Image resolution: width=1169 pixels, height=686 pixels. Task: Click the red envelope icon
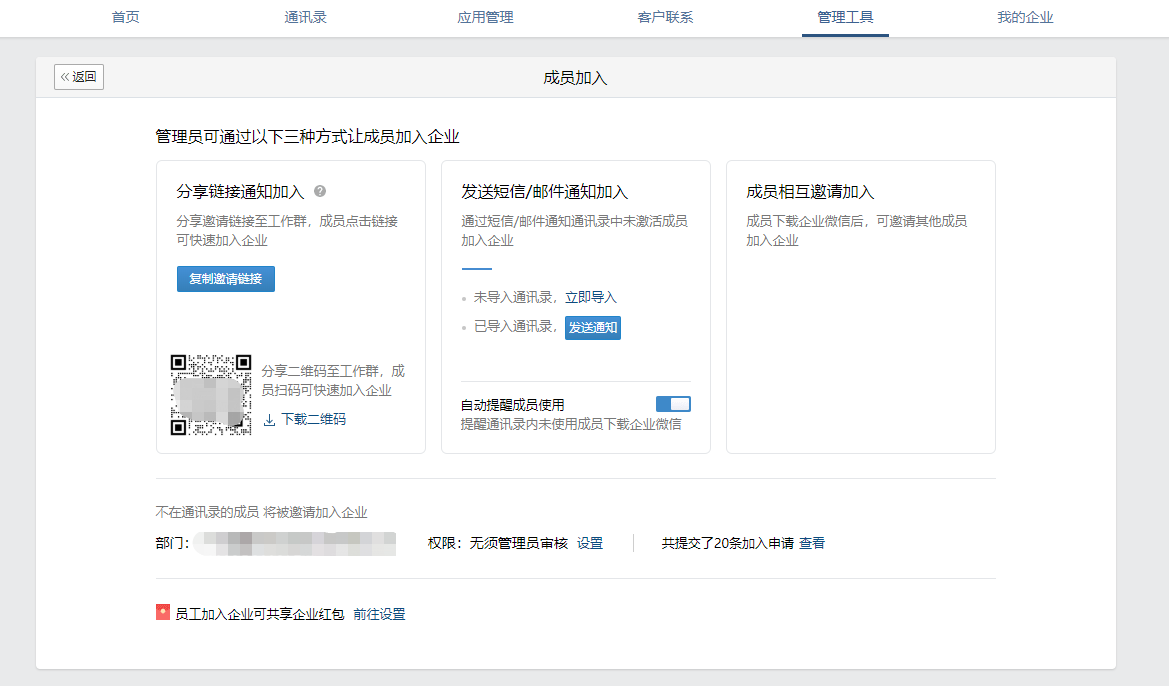tap(163, 613)
